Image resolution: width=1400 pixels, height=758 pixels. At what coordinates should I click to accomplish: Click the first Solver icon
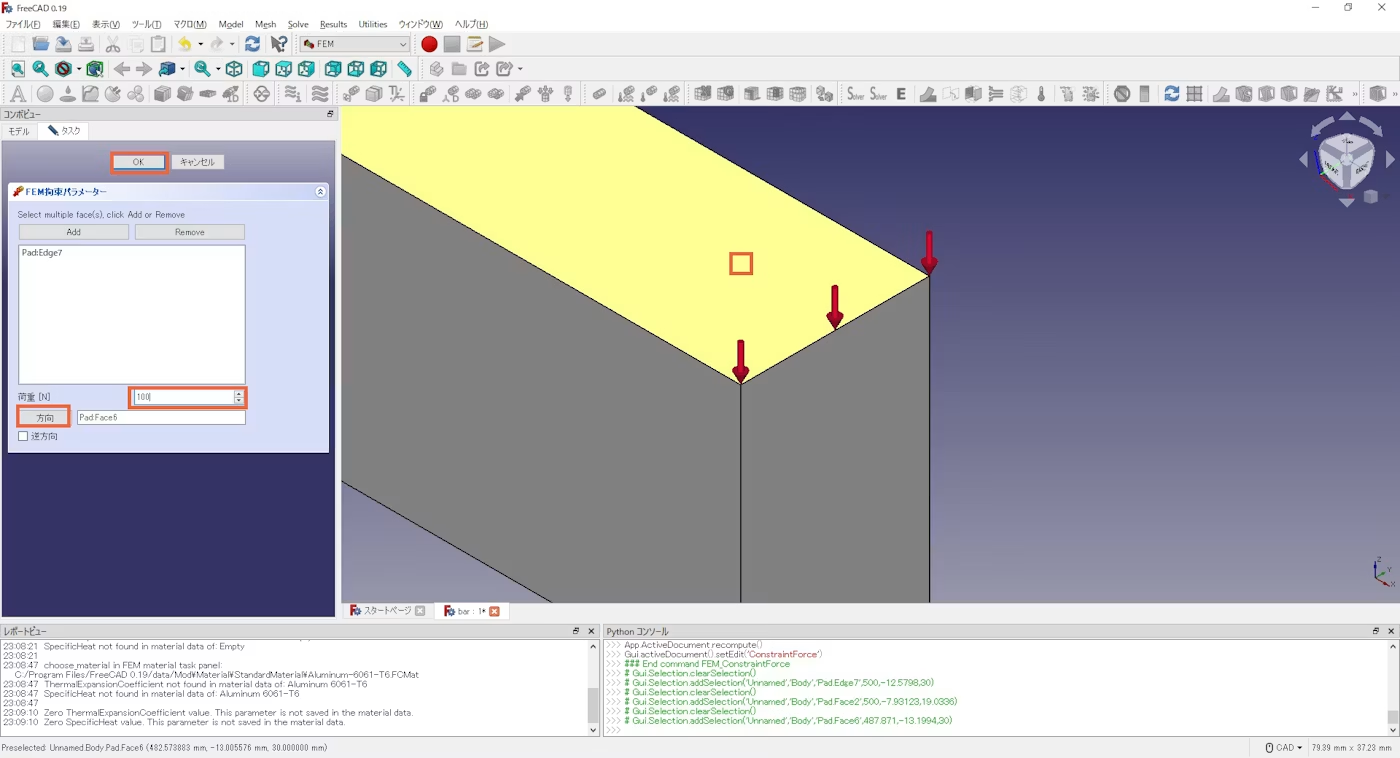click(x=855, y=94)
